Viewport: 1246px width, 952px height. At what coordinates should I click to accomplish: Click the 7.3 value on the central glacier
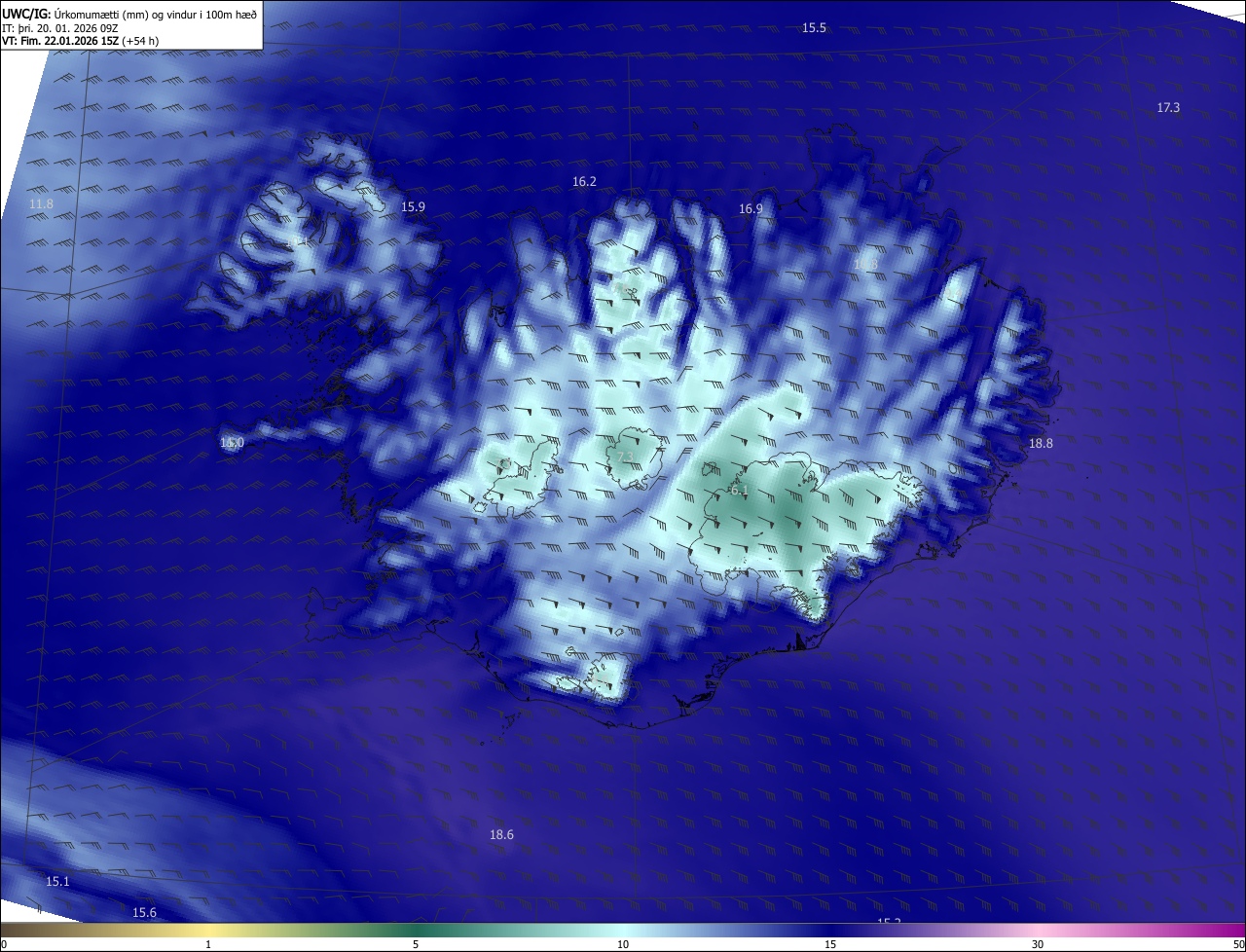point(625,458)
